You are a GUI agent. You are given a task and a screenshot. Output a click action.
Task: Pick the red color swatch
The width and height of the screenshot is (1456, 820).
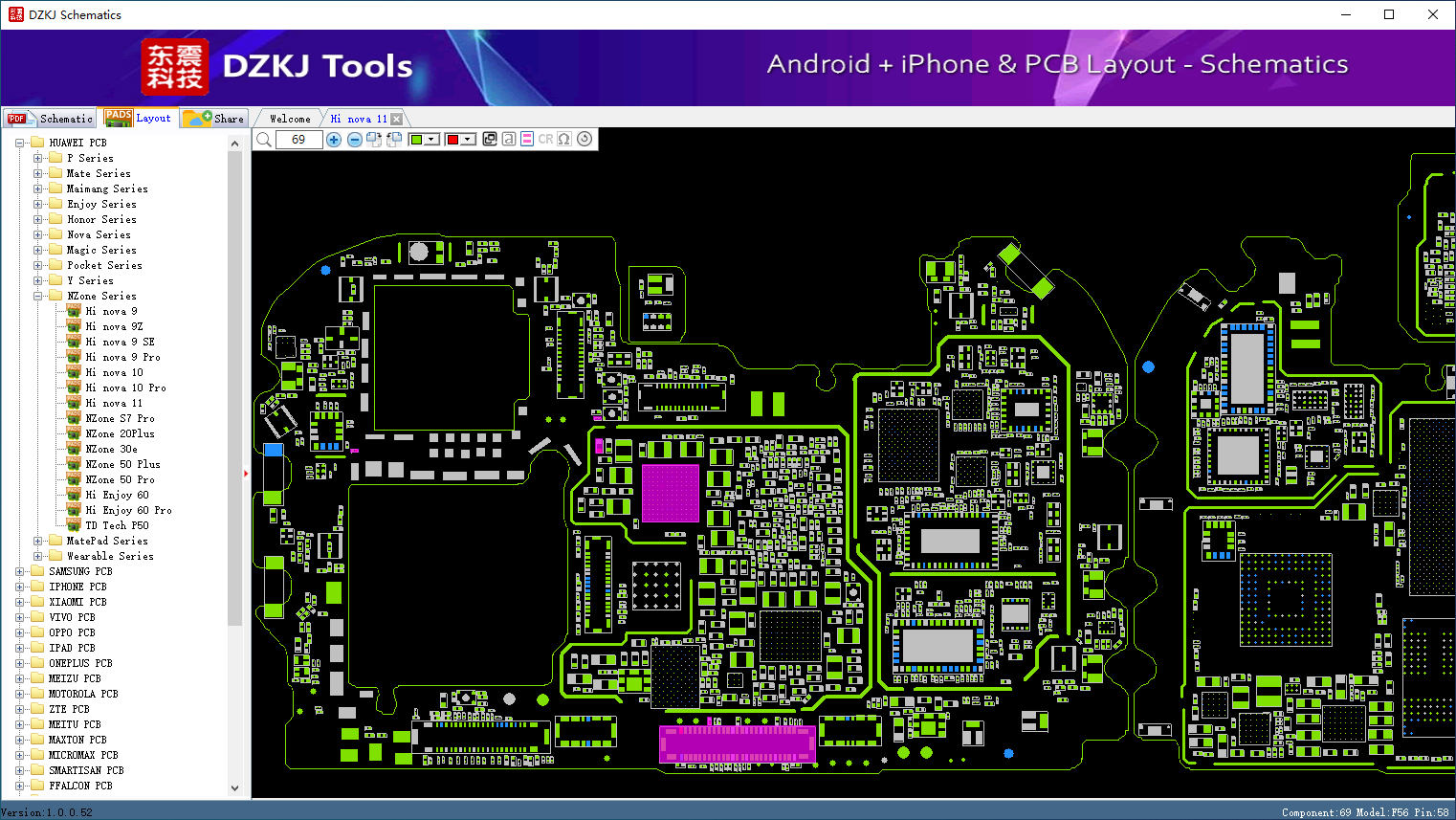click(x=452, y=140)
